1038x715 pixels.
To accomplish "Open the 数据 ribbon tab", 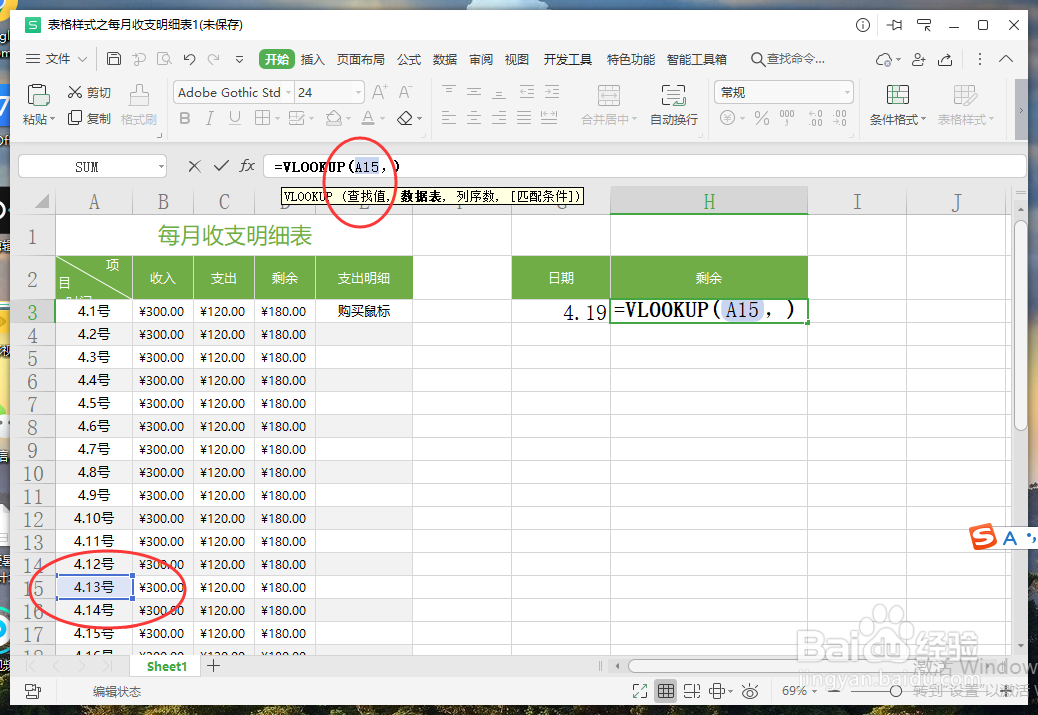I will coord(444,58).
